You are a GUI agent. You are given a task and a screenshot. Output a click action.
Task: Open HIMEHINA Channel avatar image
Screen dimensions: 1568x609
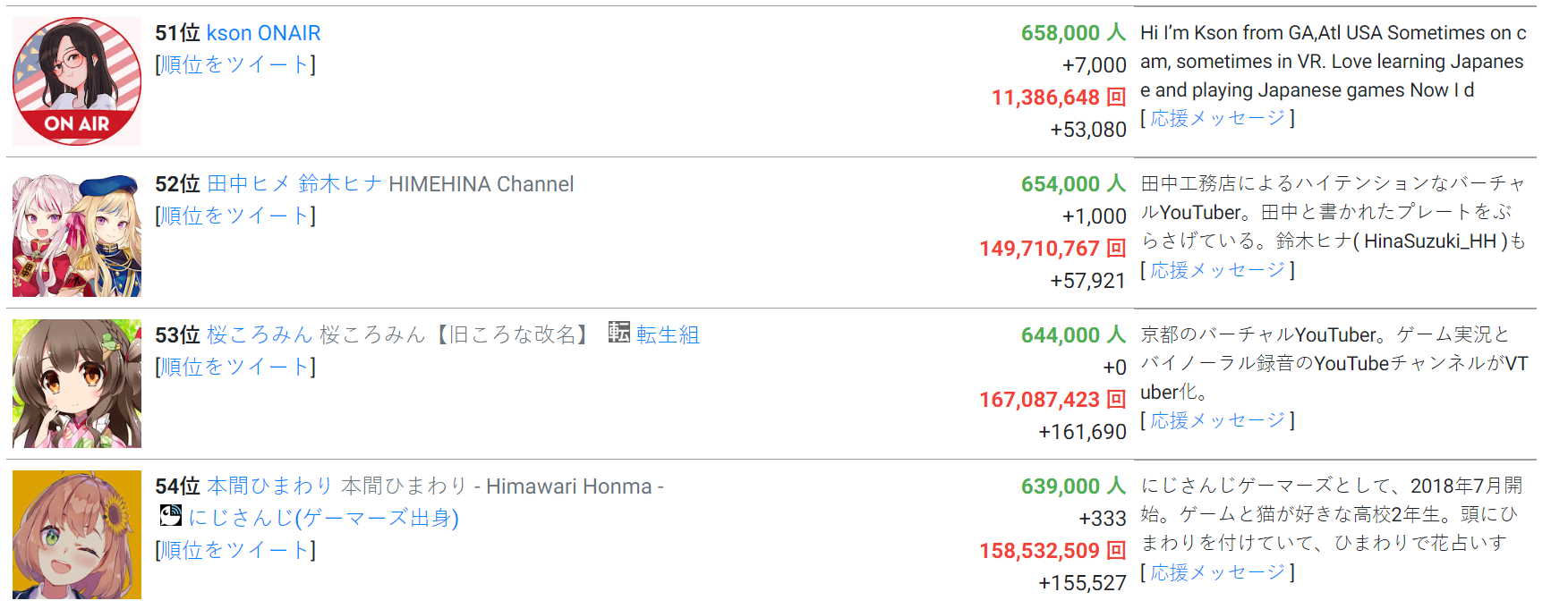tap(77, 235)
